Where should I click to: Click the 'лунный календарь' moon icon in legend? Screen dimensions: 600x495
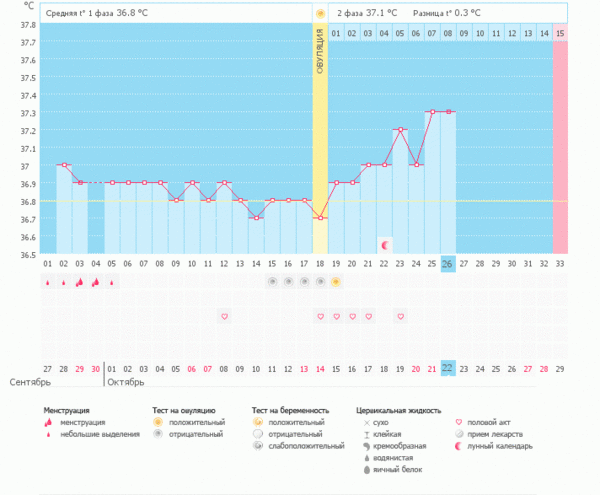pos(459,446)
